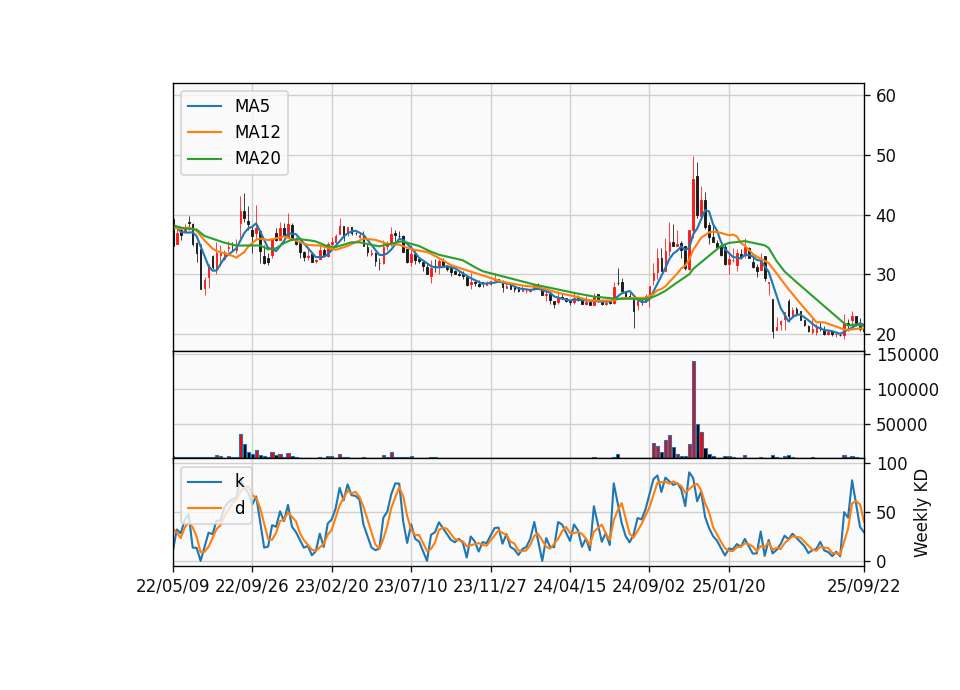960x690 pixels.
Task: Click the 24/09/02 date tick label
Action: [649, 586]
